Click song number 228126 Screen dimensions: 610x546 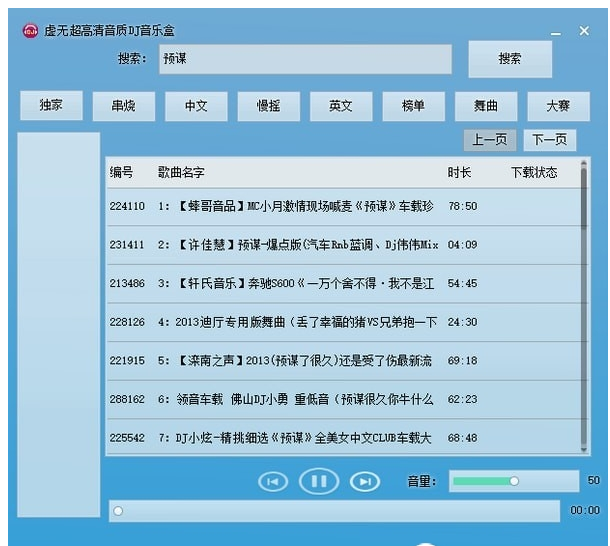[127, 322]
